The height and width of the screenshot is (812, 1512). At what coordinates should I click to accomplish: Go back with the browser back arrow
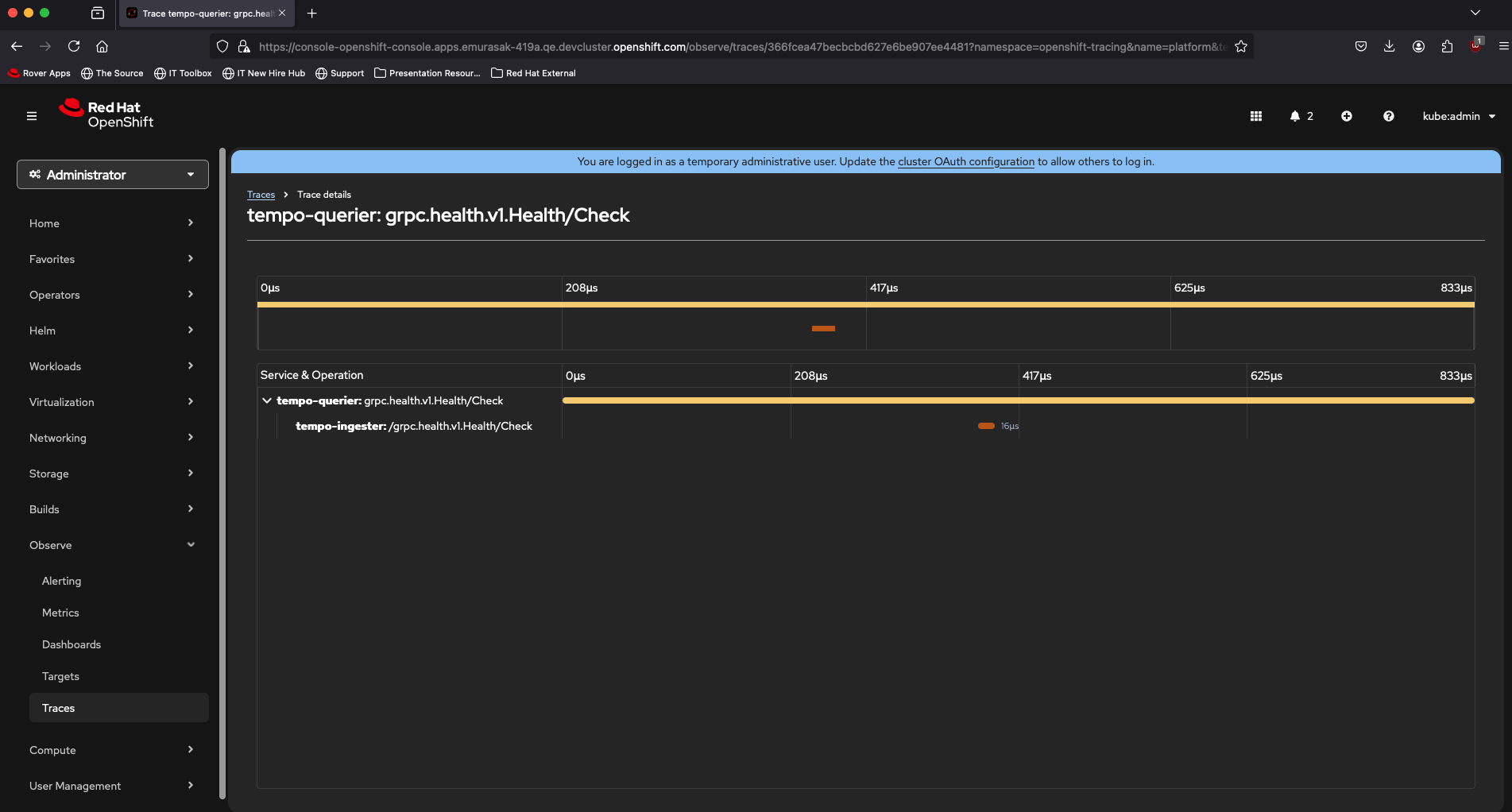tap(17, 46)
